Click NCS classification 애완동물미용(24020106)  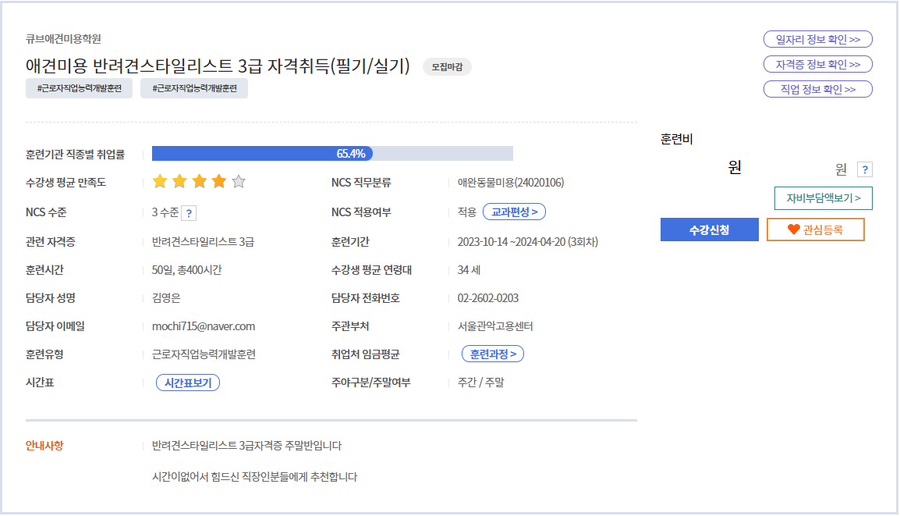tap(510, 183)
